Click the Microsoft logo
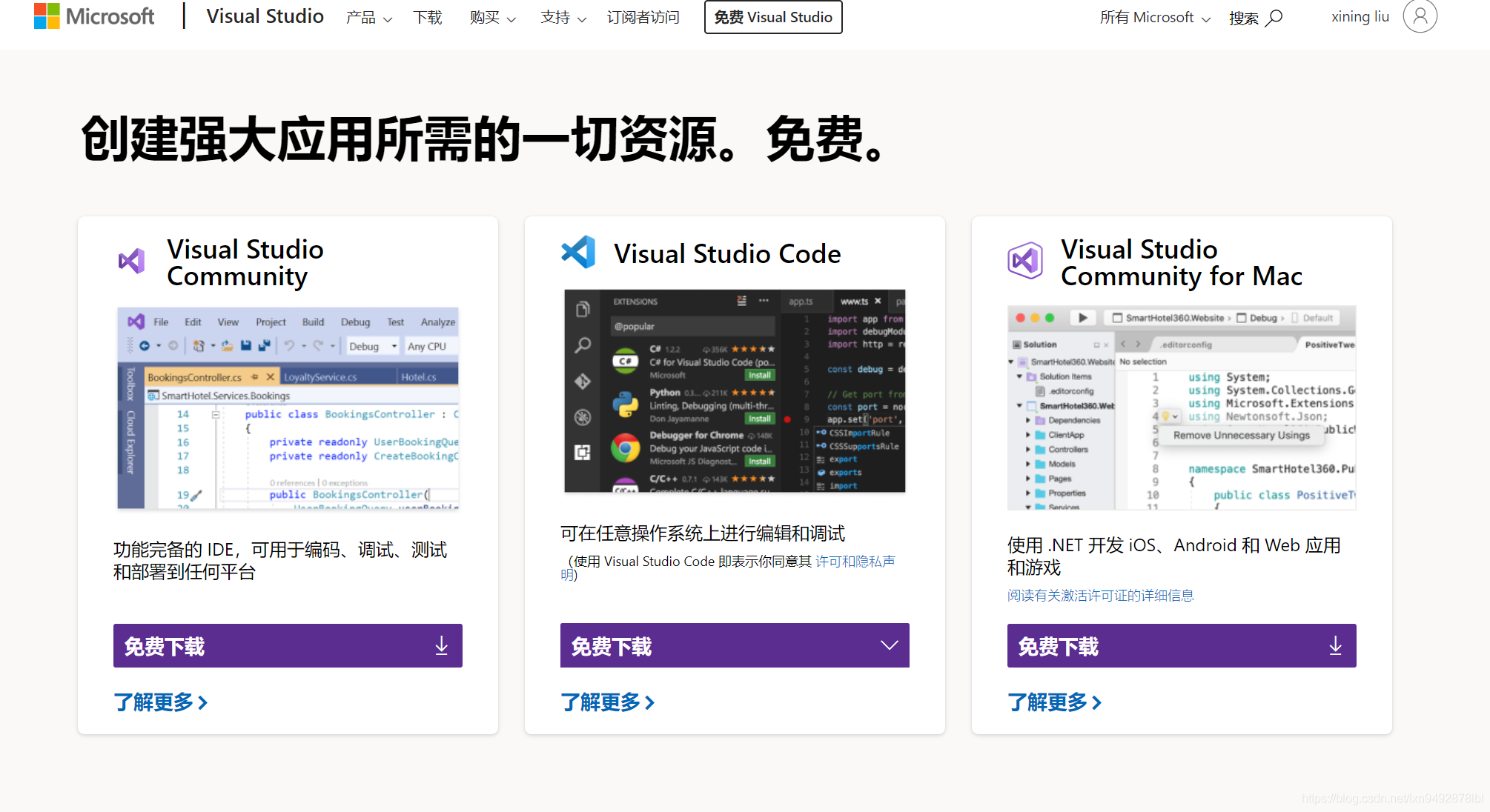1490x812 pixels. point(93,16)
